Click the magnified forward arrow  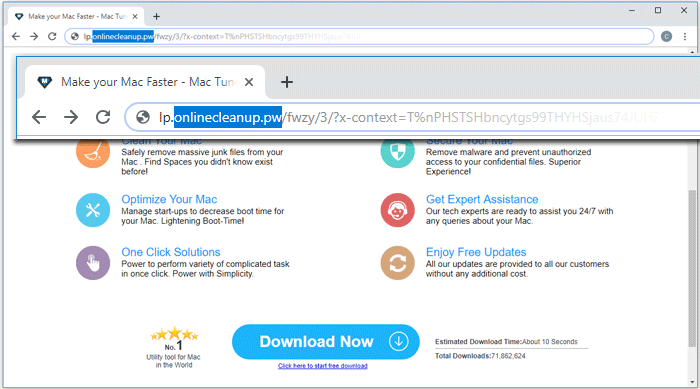pyautogui.click(x=71, y=117)
